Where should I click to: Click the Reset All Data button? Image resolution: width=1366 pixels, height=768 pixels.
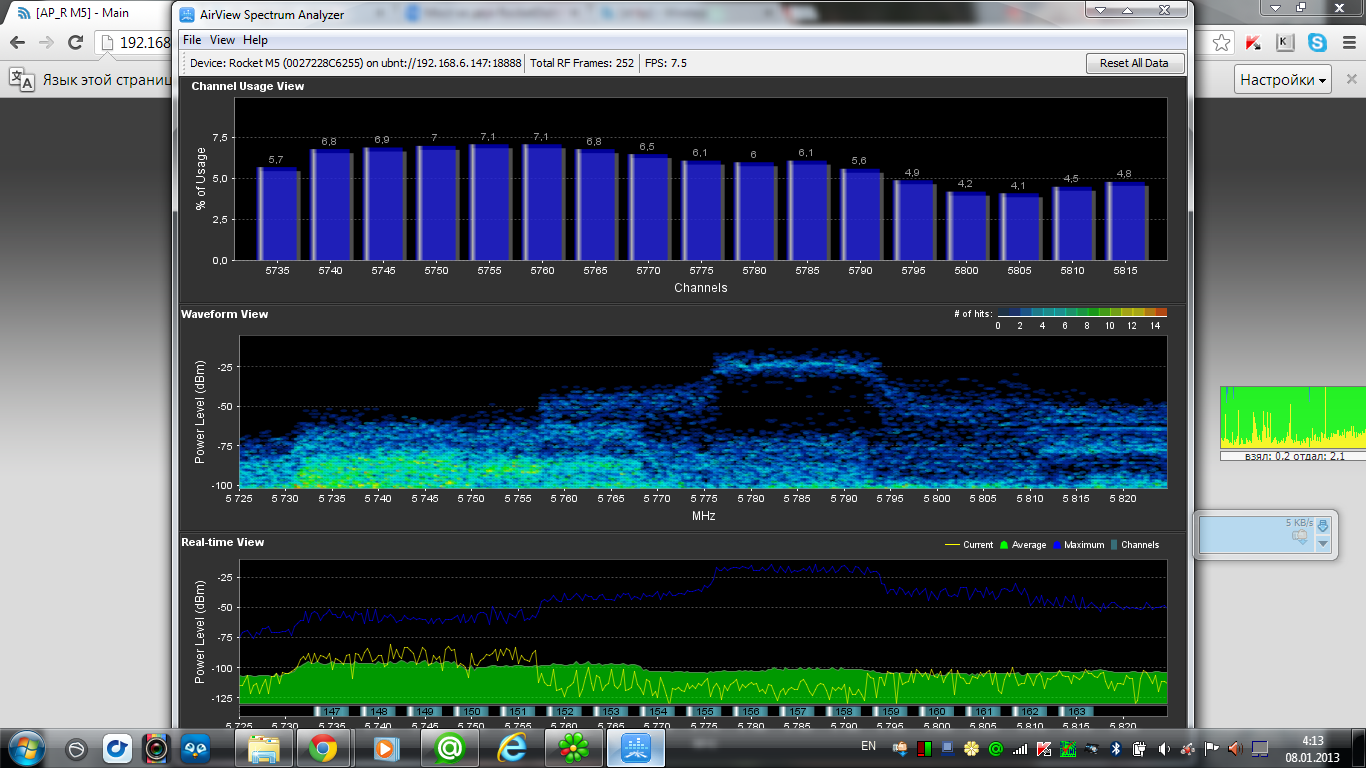[1134, 63]
